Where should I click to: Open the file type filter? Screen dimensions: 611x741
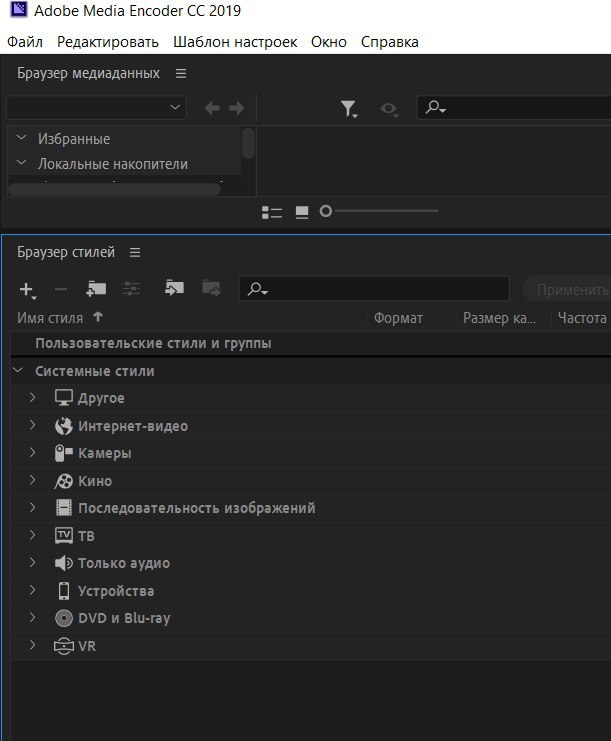[x=349, y=109]
